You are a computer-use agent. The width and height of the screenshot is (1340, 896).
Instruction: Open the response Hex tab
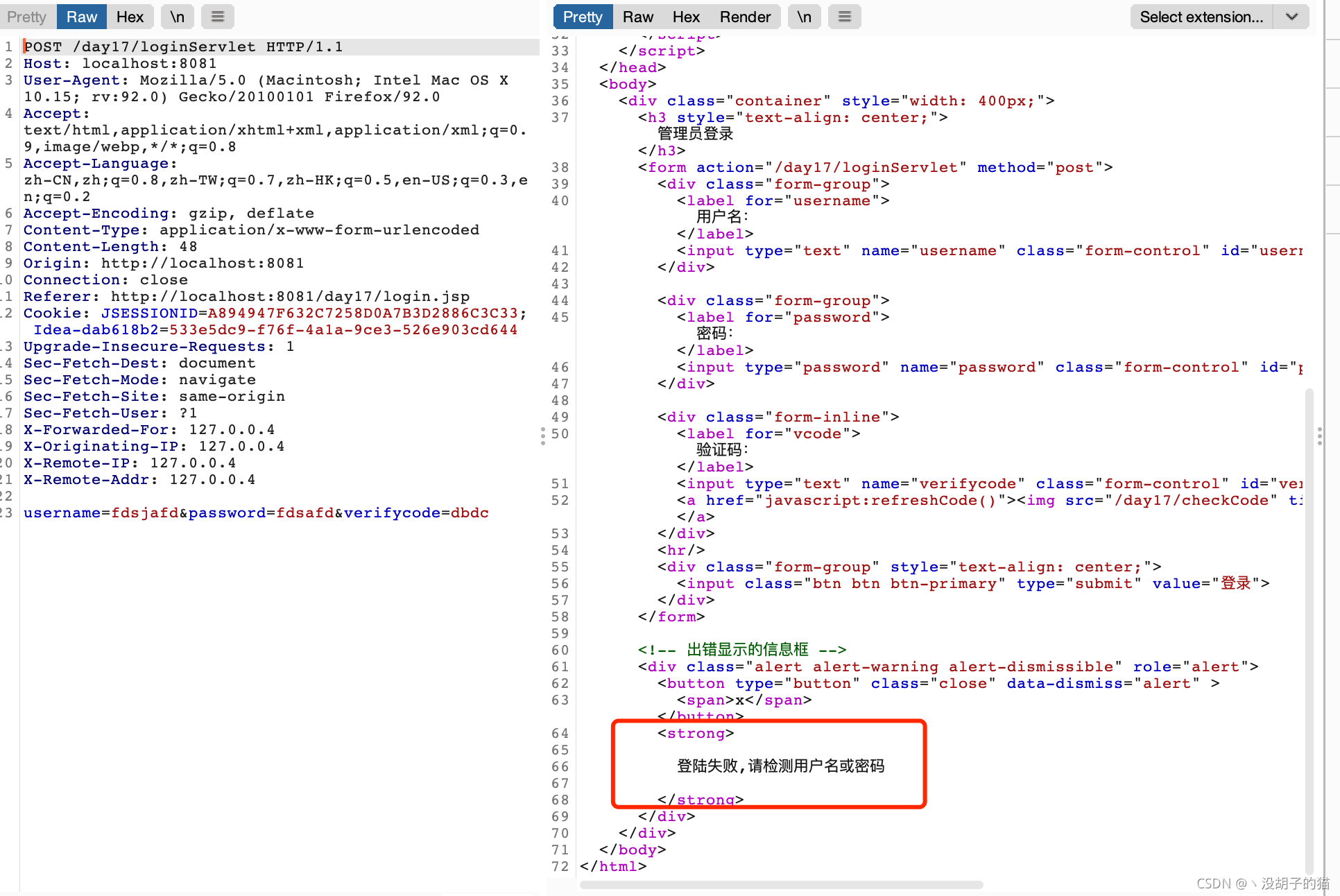(686, 17)
